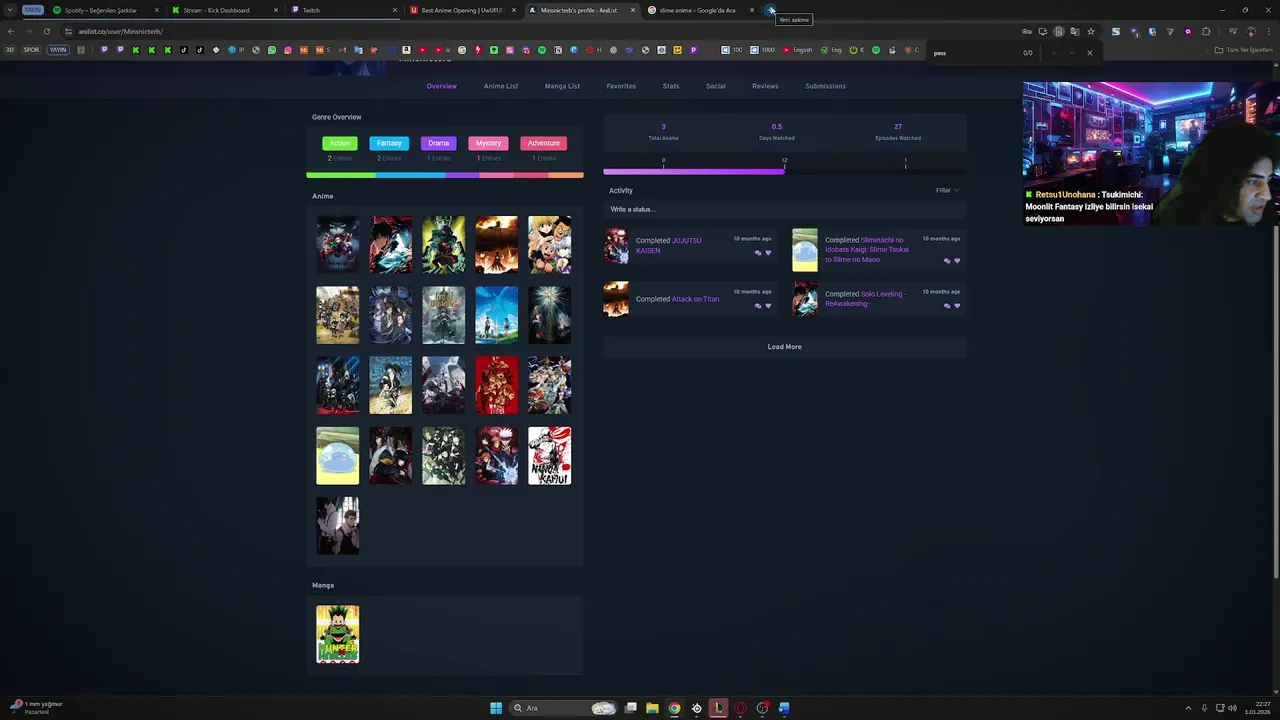The width and height of the screenshot is (1280, 720).
Task: Click the Load More button
Action: (785, 347)
